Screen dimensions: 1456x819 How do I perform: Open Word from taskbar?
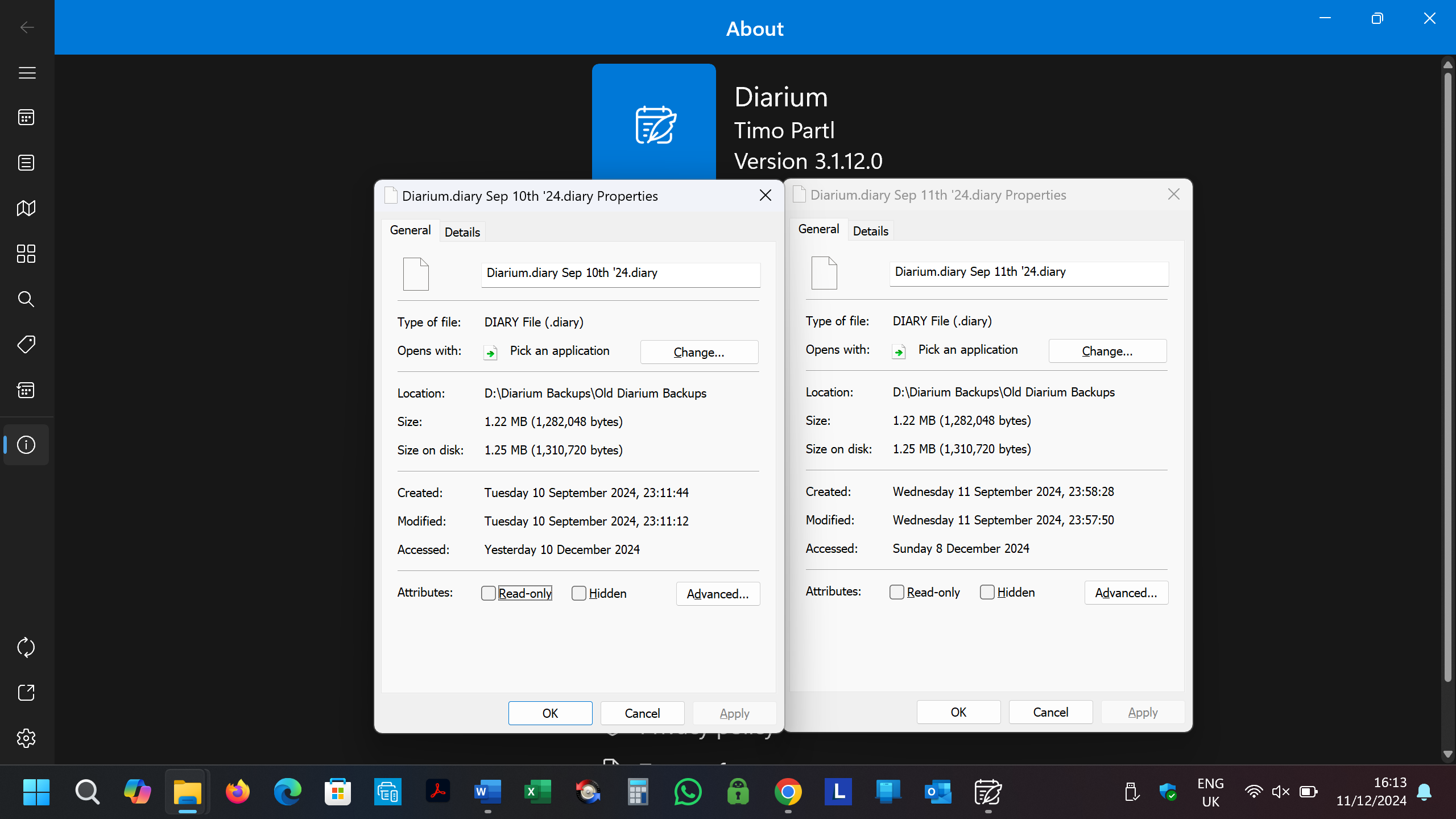pyautogui.click(x=487, y=792)
